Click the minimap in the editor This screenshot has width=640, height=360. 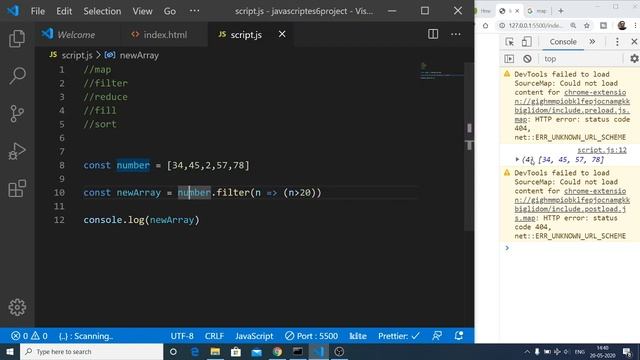pos(442,71)
